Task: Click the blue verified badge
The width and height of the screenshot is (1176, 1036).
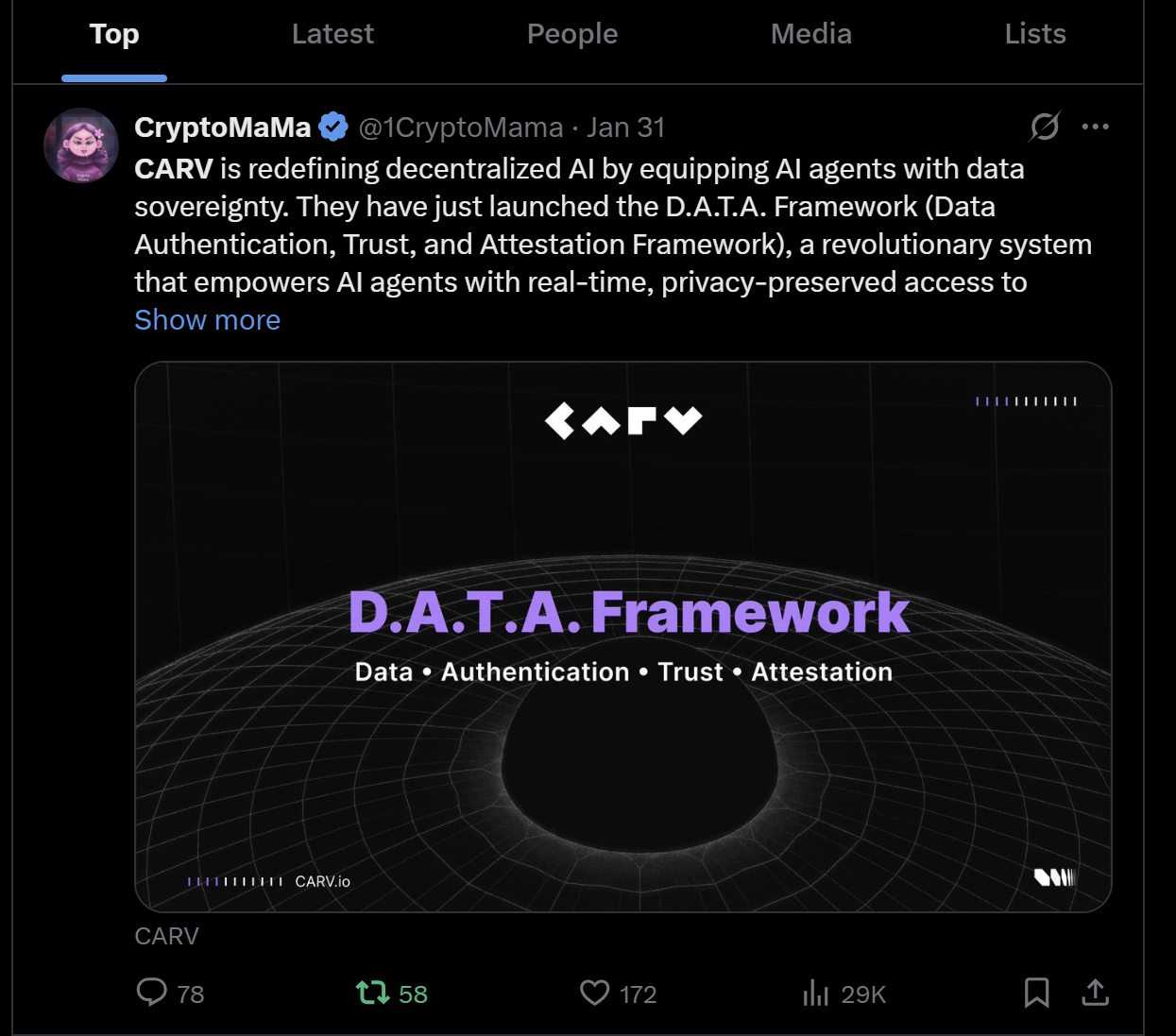Action: [x=333, y=127]
